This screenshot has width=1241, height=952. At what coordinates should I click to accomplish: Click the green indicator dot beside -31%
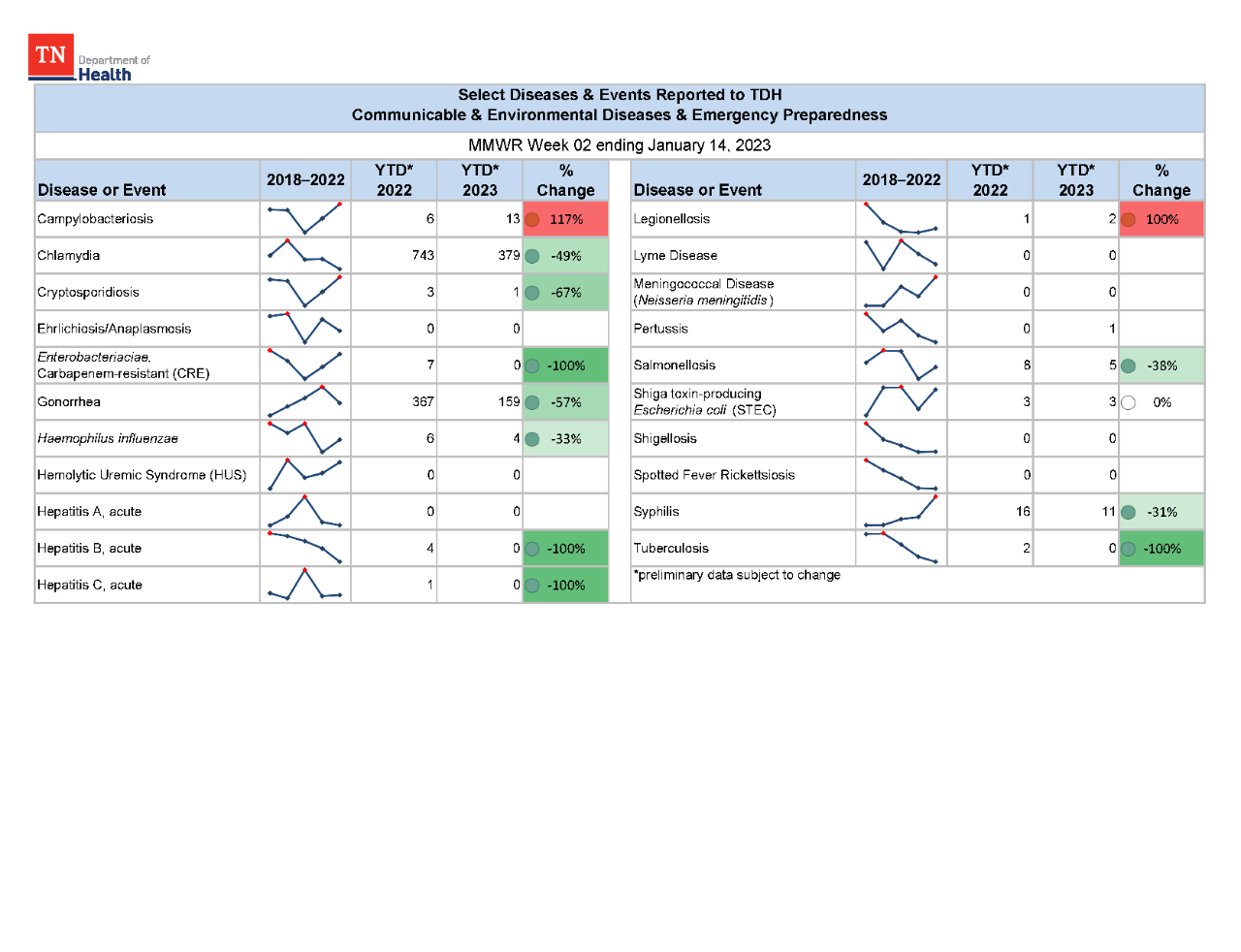pyautogui.click(x=1129, y=512)
